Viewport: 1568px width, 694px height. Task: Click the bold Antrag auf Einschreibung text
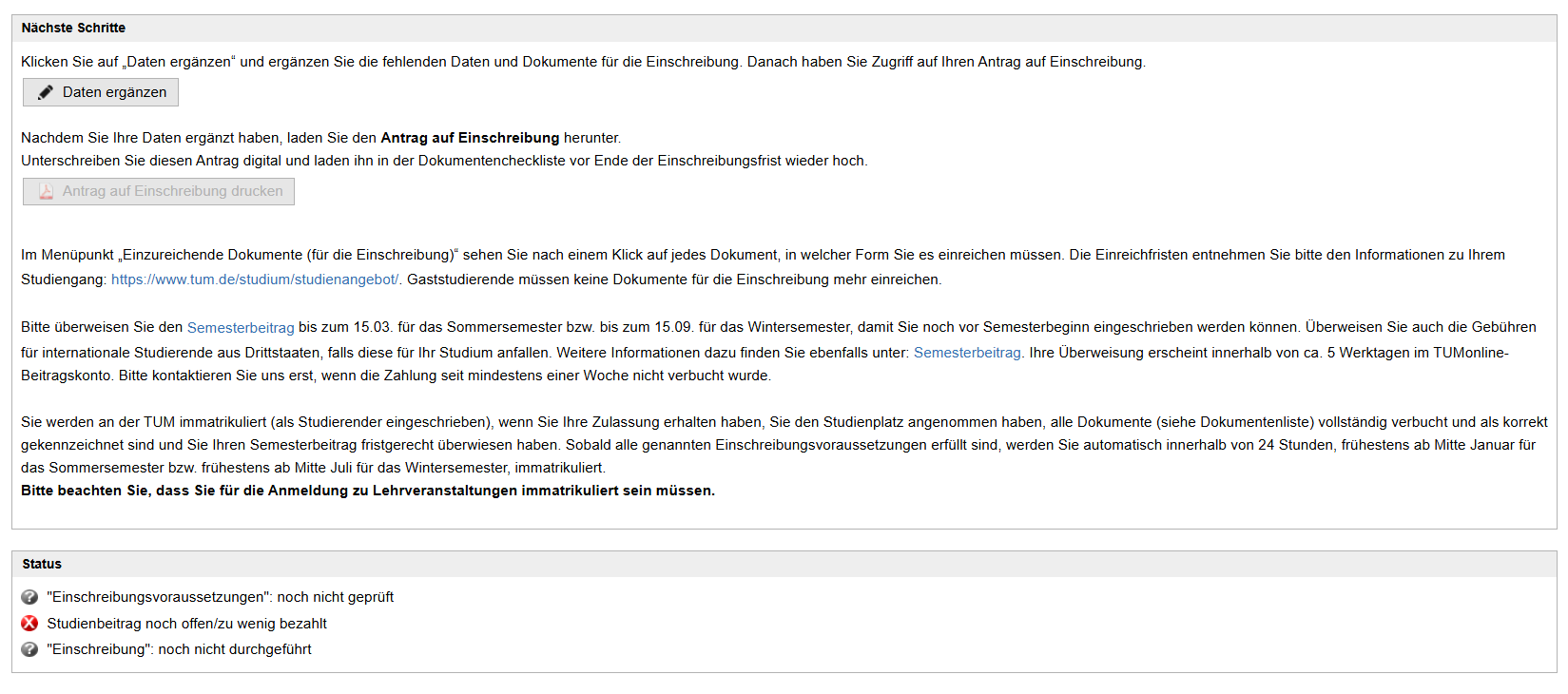tap(470, 138)
